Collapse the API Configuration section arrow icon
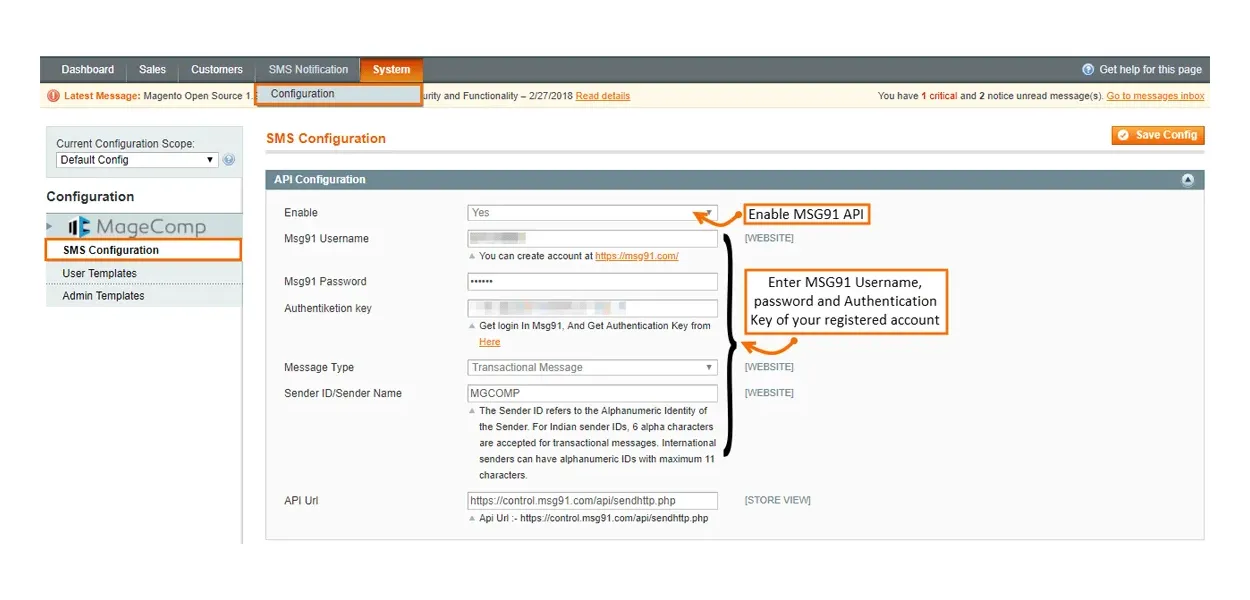Screen dimensions: 1250x600 coord(1187,180)
